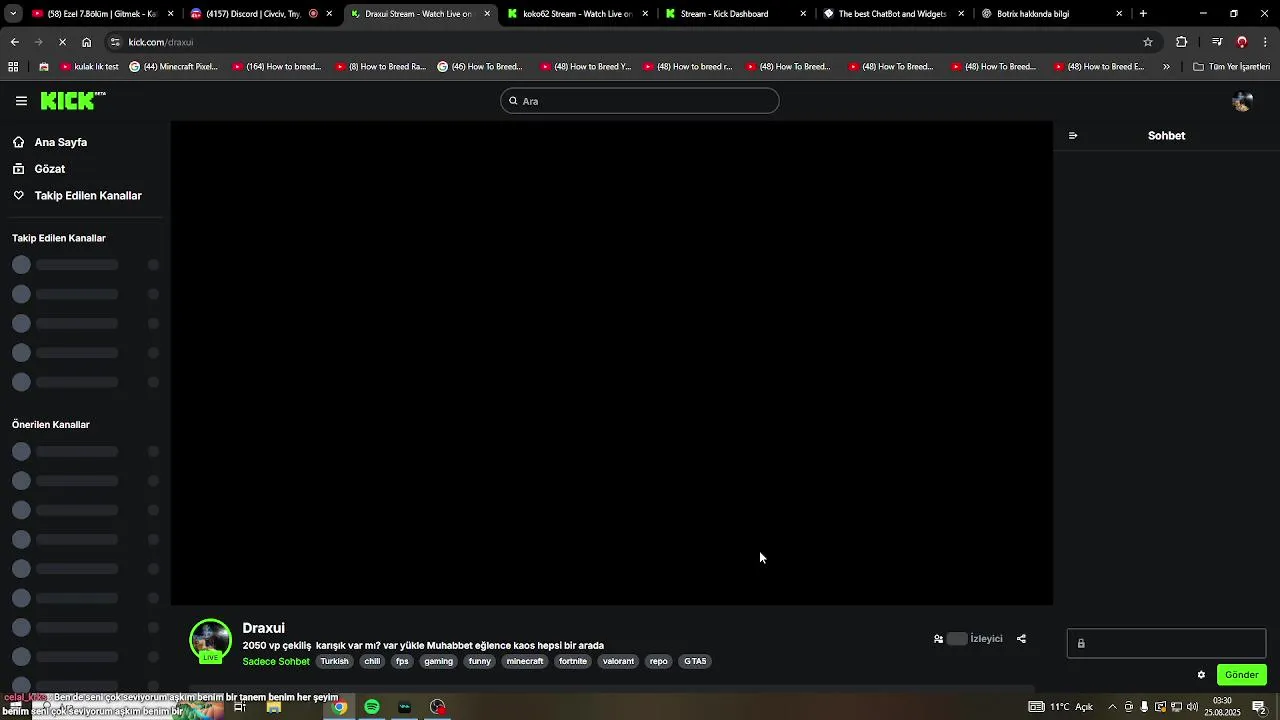Screen dimensions: 1280x720
Task: Click the Sohbet panel header
Action: click(x=1166, y=136)
